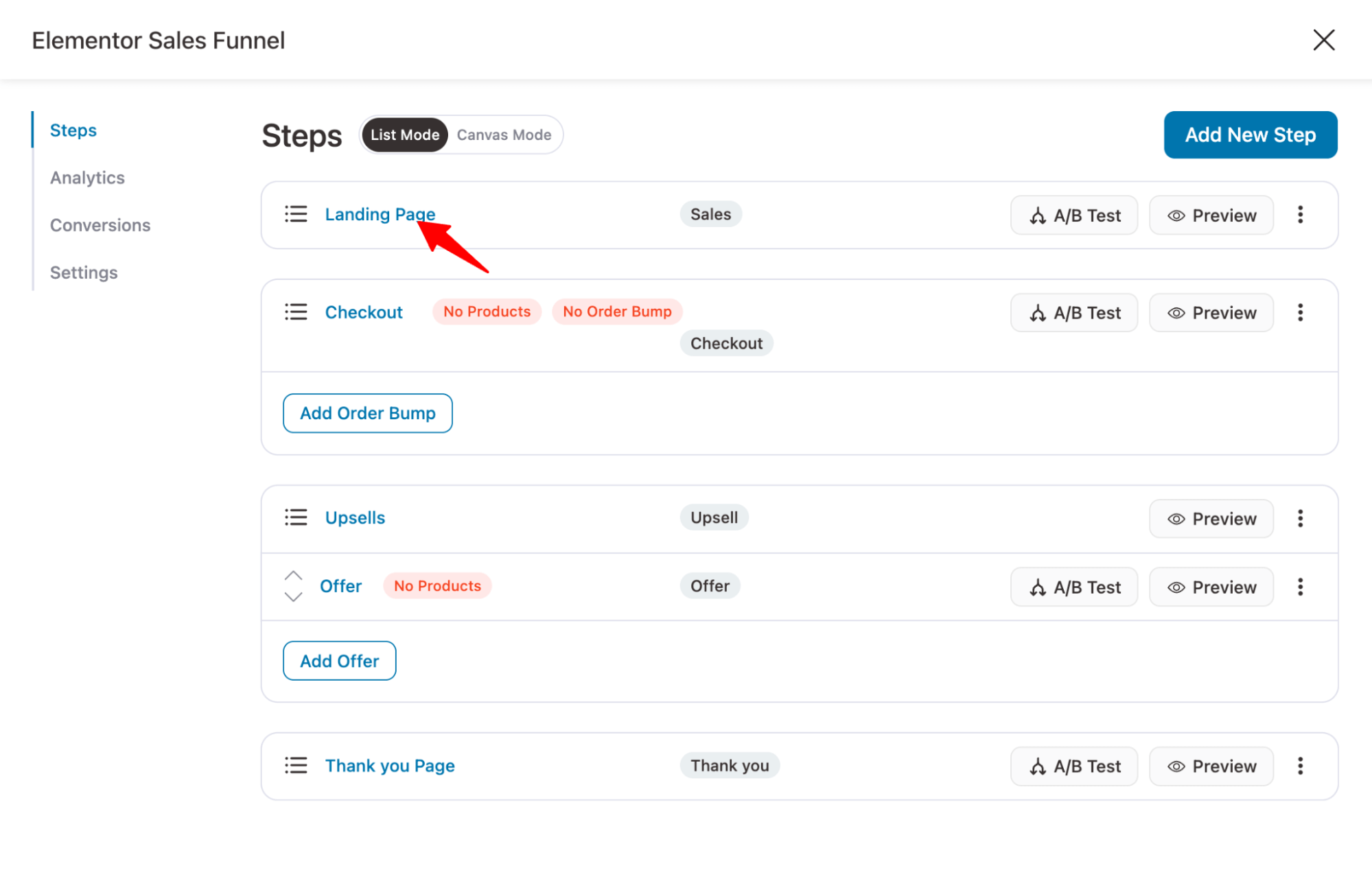This screenshot has width=1372, height=888.
Task: Click the Add Order Bump button
Action: pos(367,412)
